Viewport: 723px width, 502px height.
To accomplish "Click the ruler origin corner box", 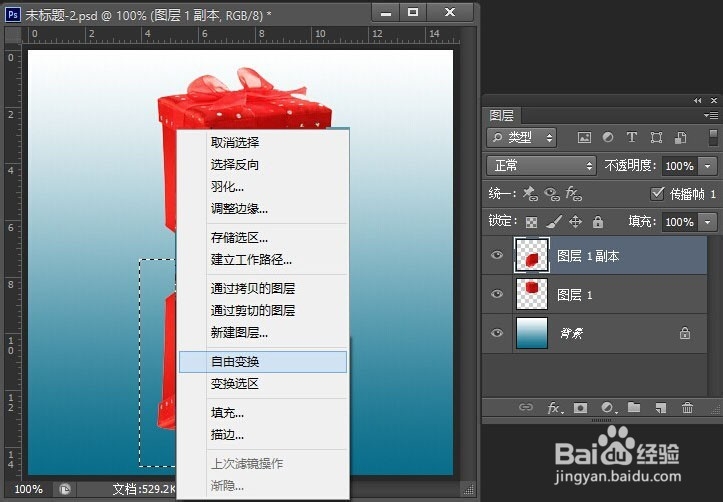I will point(13,35).
